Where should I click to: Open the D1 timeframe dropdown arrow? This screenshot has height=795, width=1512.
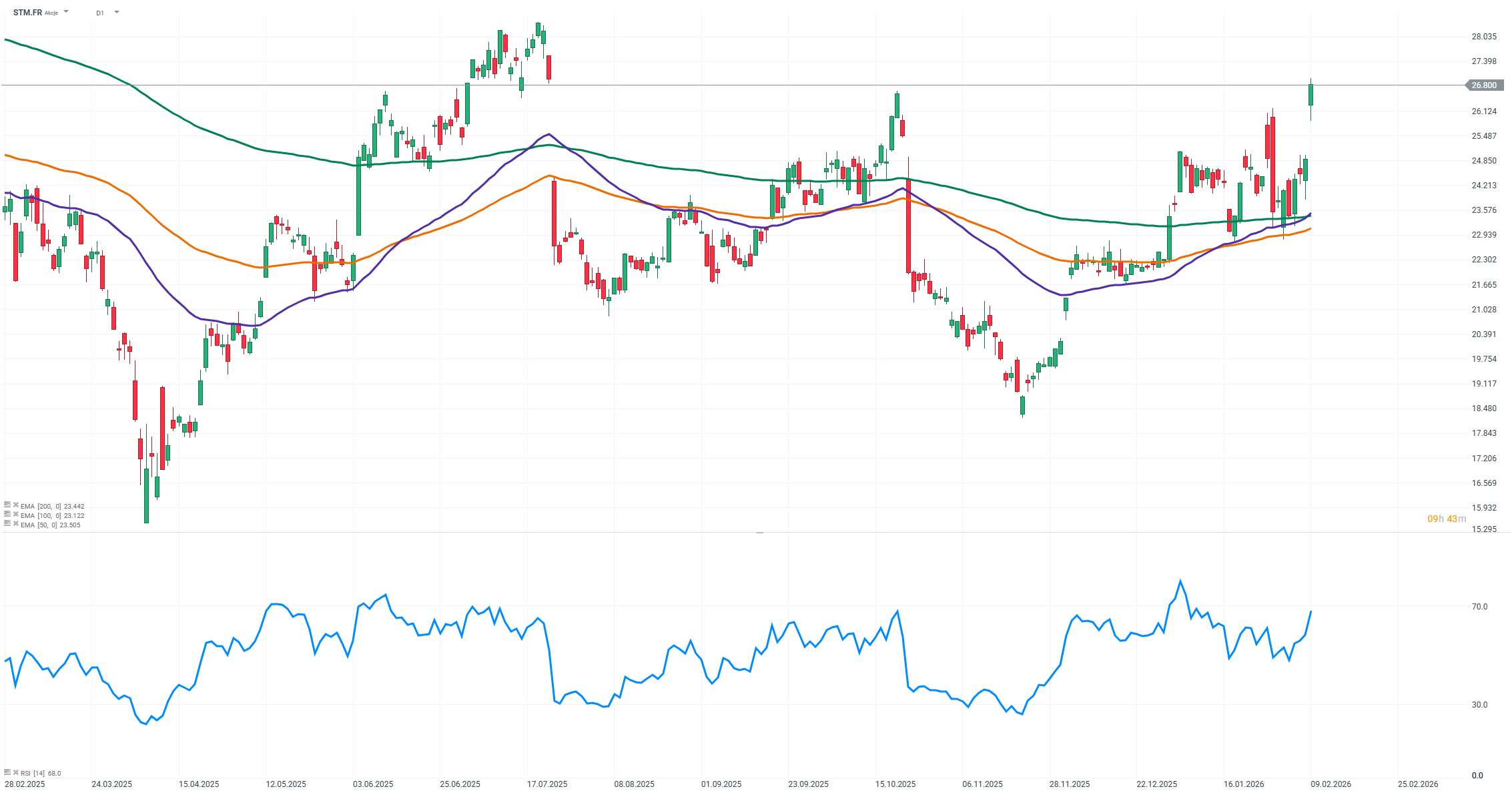click(x=117, y=12)
